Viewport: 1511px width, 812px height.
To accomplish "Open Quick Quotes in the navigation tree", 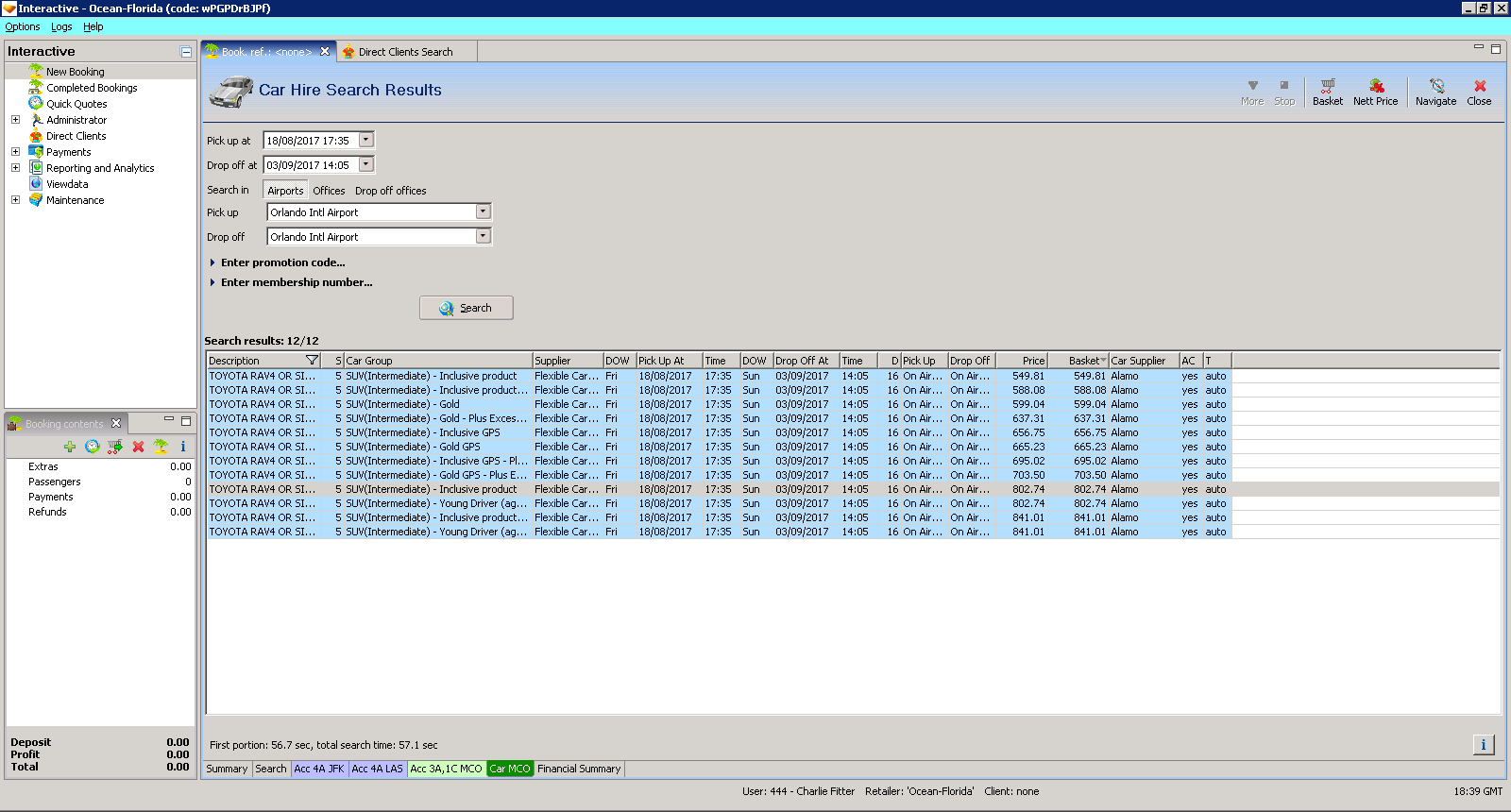I will pyautogui.click(x=76, y=104).
